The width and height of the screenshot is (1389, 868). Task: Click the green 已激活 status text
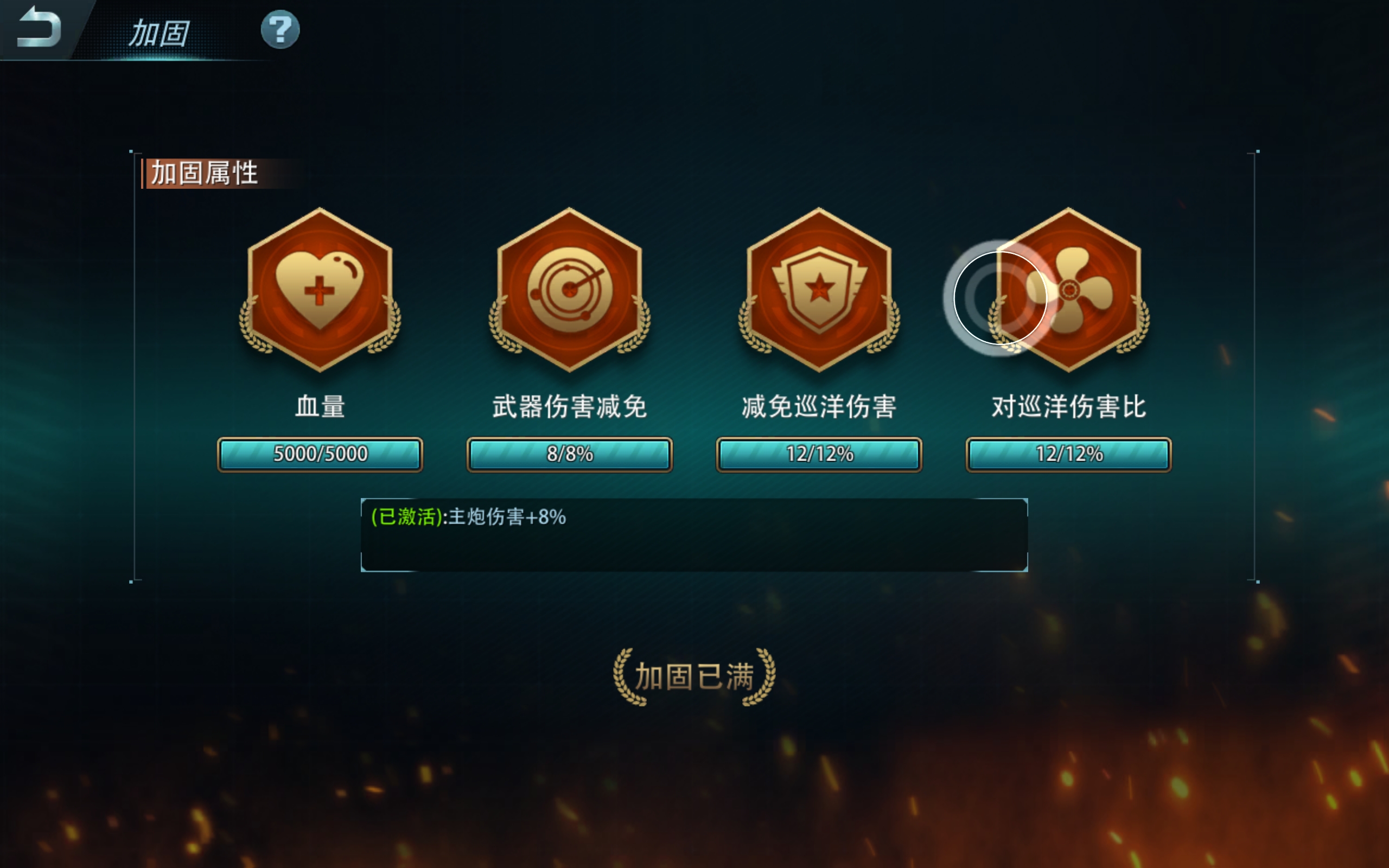[407, 516]
